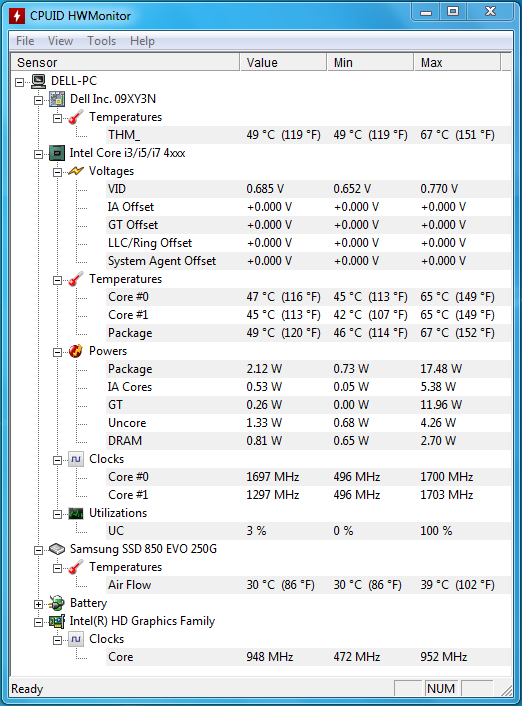Click the Voltages lightning icon

pyautogui.click(x=76, y=171)
